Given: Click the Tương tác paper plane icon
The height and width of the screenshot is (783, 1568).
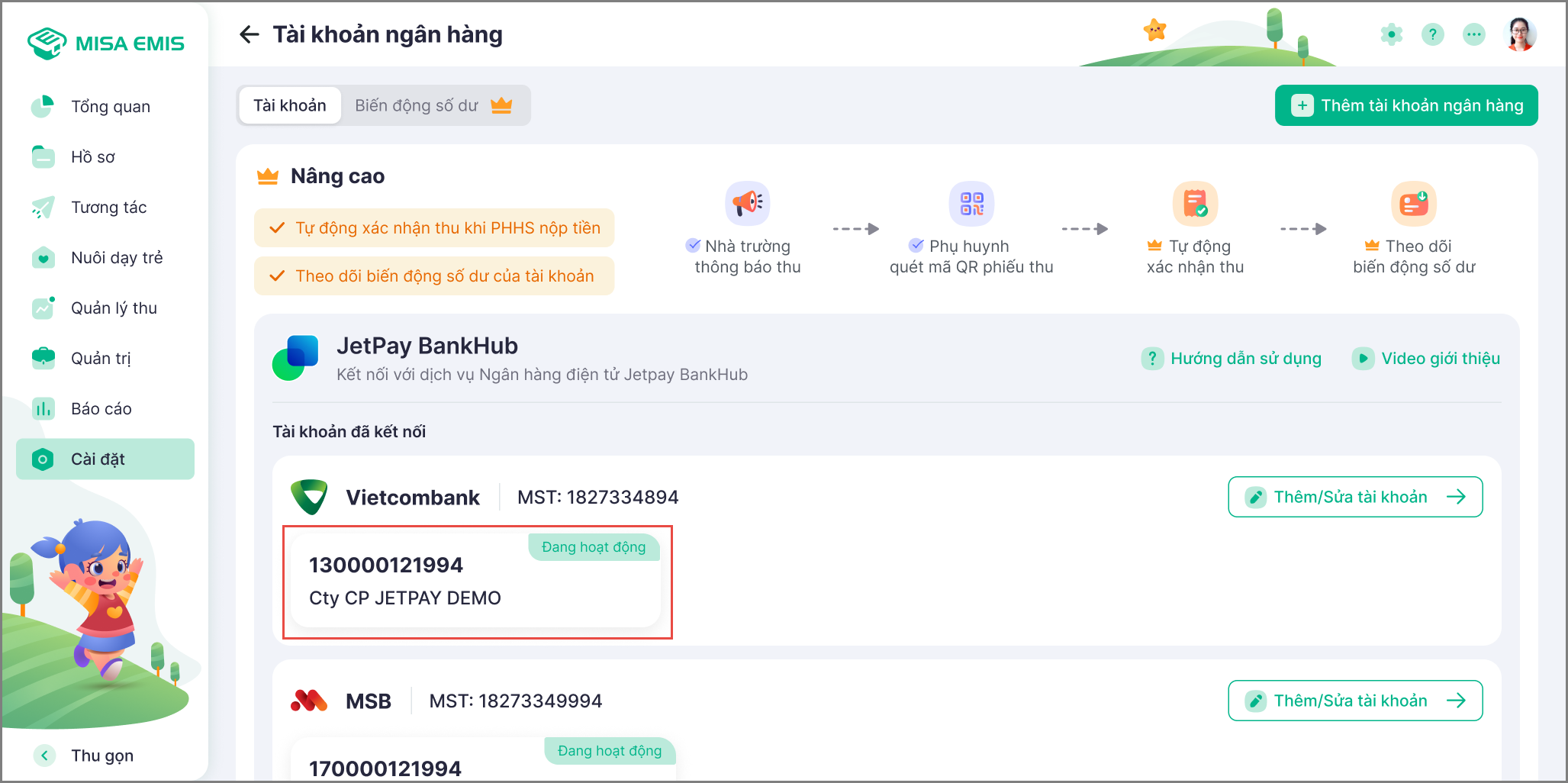Looking at the screenshot, I should [x=43, y=207].
